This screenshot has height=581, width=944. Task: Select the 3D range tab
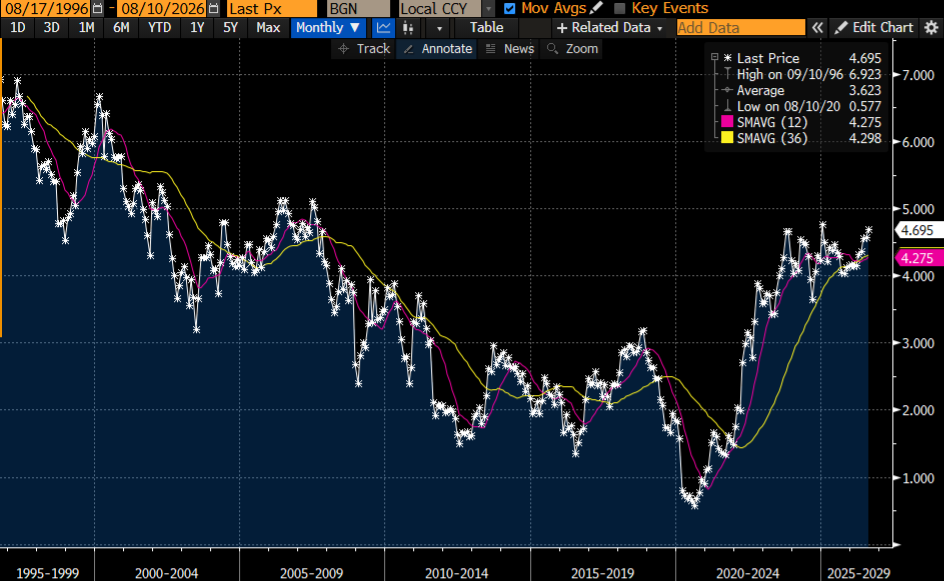tap(51, 28)
